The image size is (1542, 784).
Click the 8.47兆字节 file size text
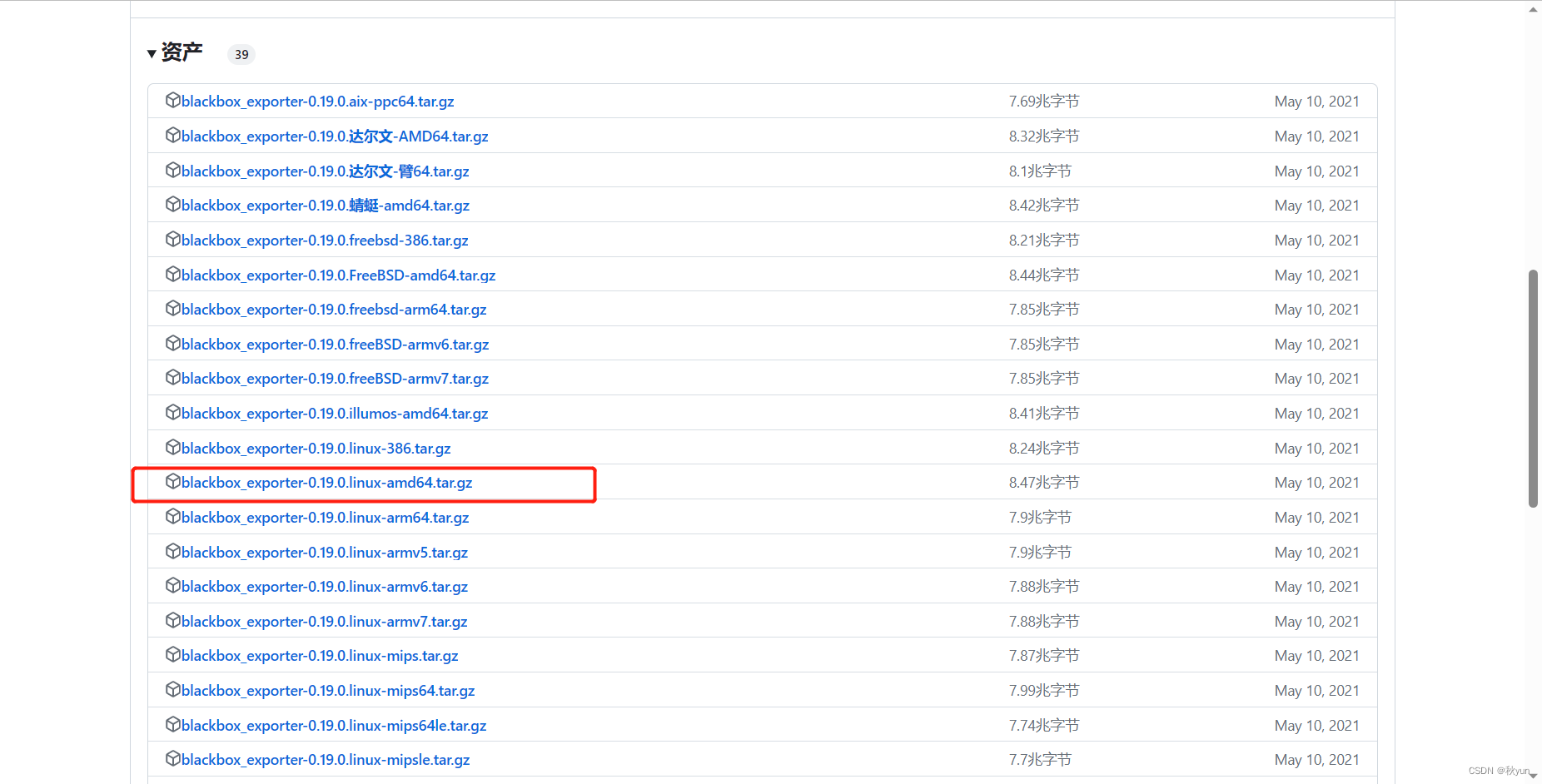[1044, 483]
